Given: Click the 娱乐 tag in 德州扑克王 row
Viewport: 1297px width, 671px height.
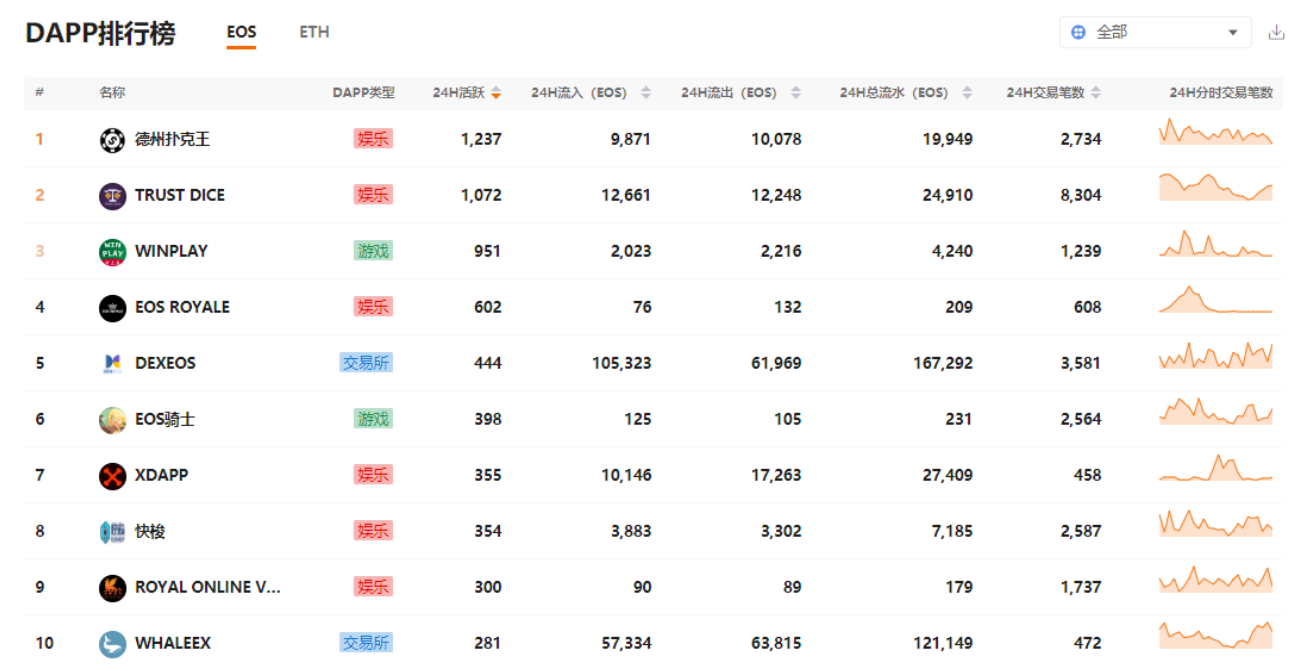Looking at the screenshot, I should click(x=373, y=140).
